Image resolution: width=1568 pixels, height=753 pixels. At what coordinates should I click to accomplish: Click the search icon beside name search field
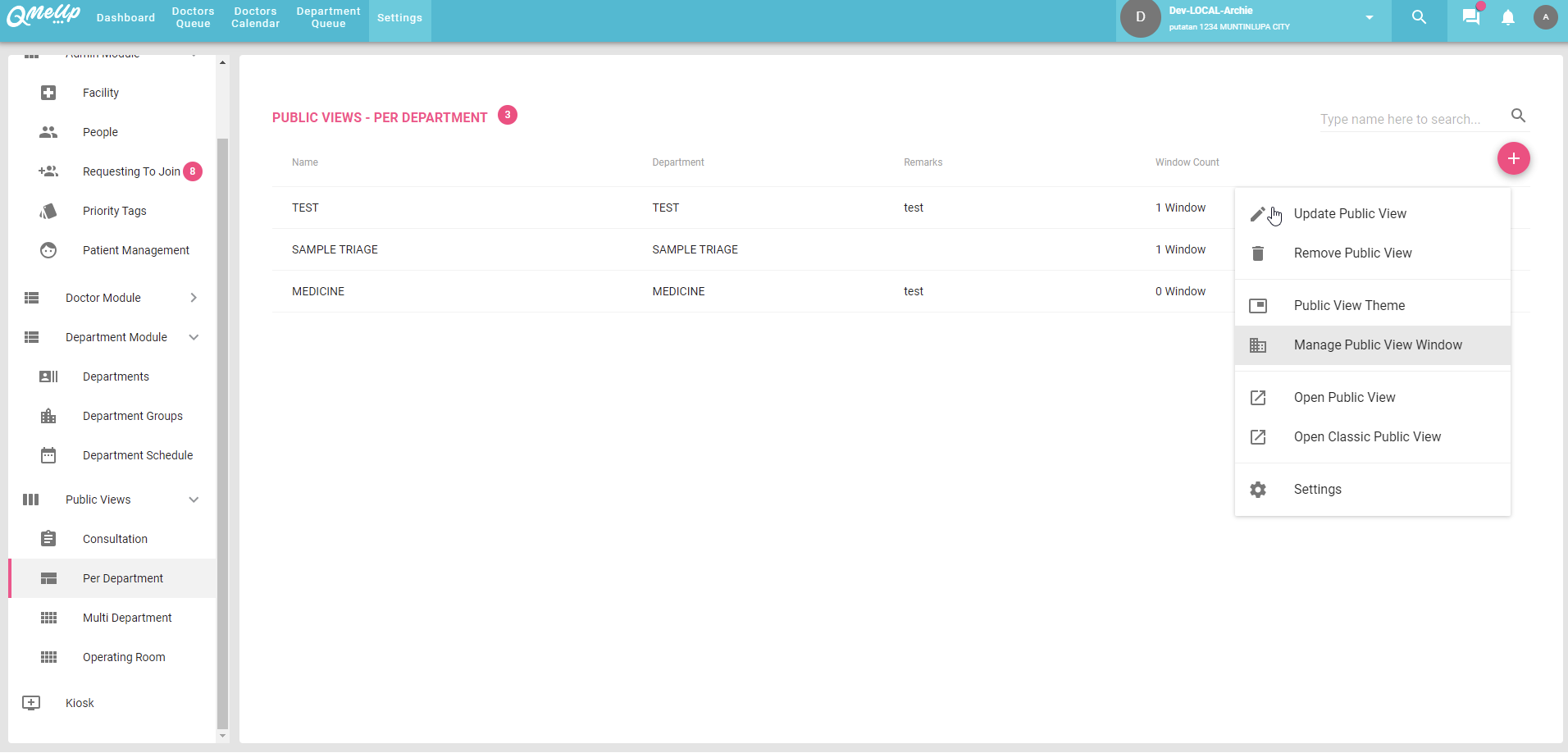coord(1518,116)
